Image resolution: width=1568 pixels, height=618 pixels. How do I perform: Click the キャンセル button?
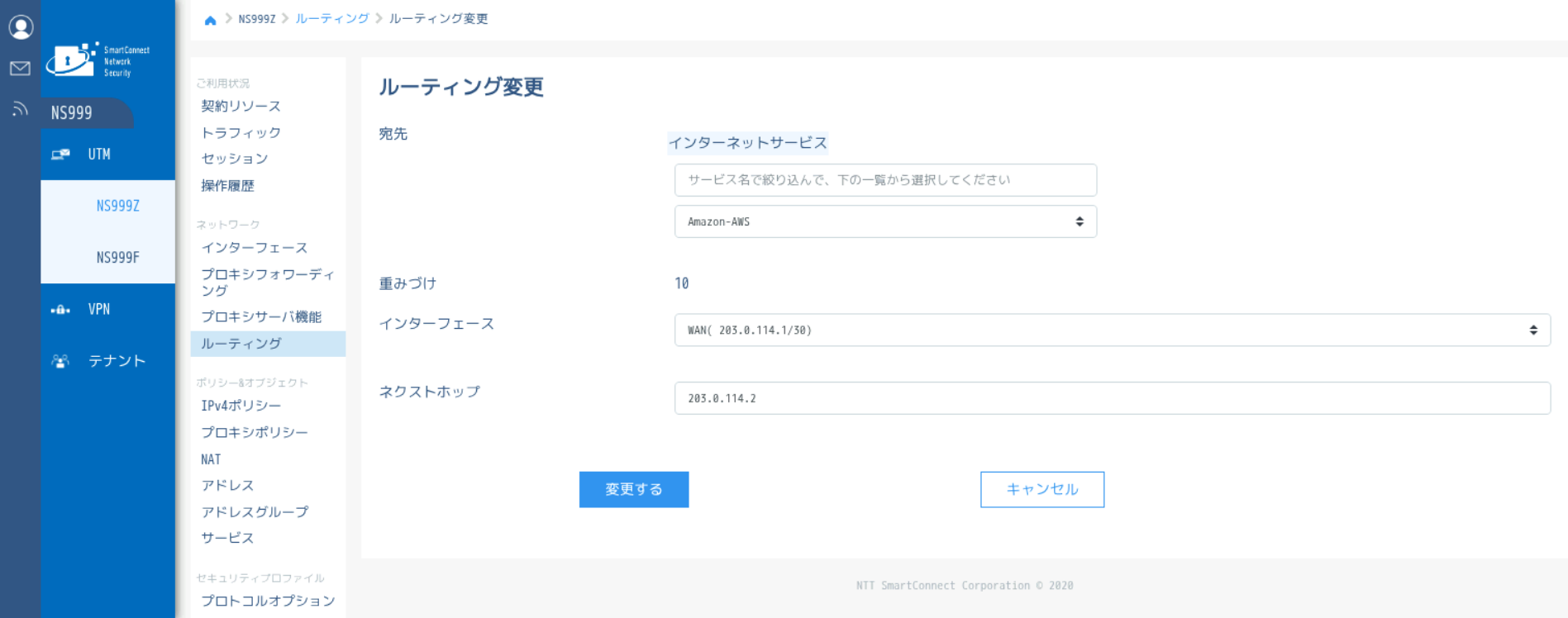point(1042,489)
